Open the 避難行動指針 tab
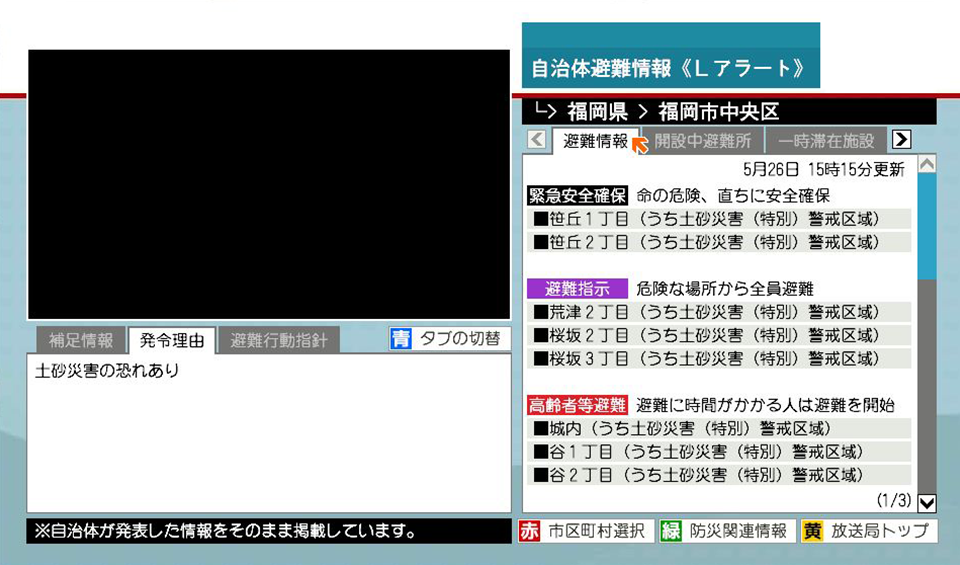Screen dimensions: 960x565 (279, 340)
